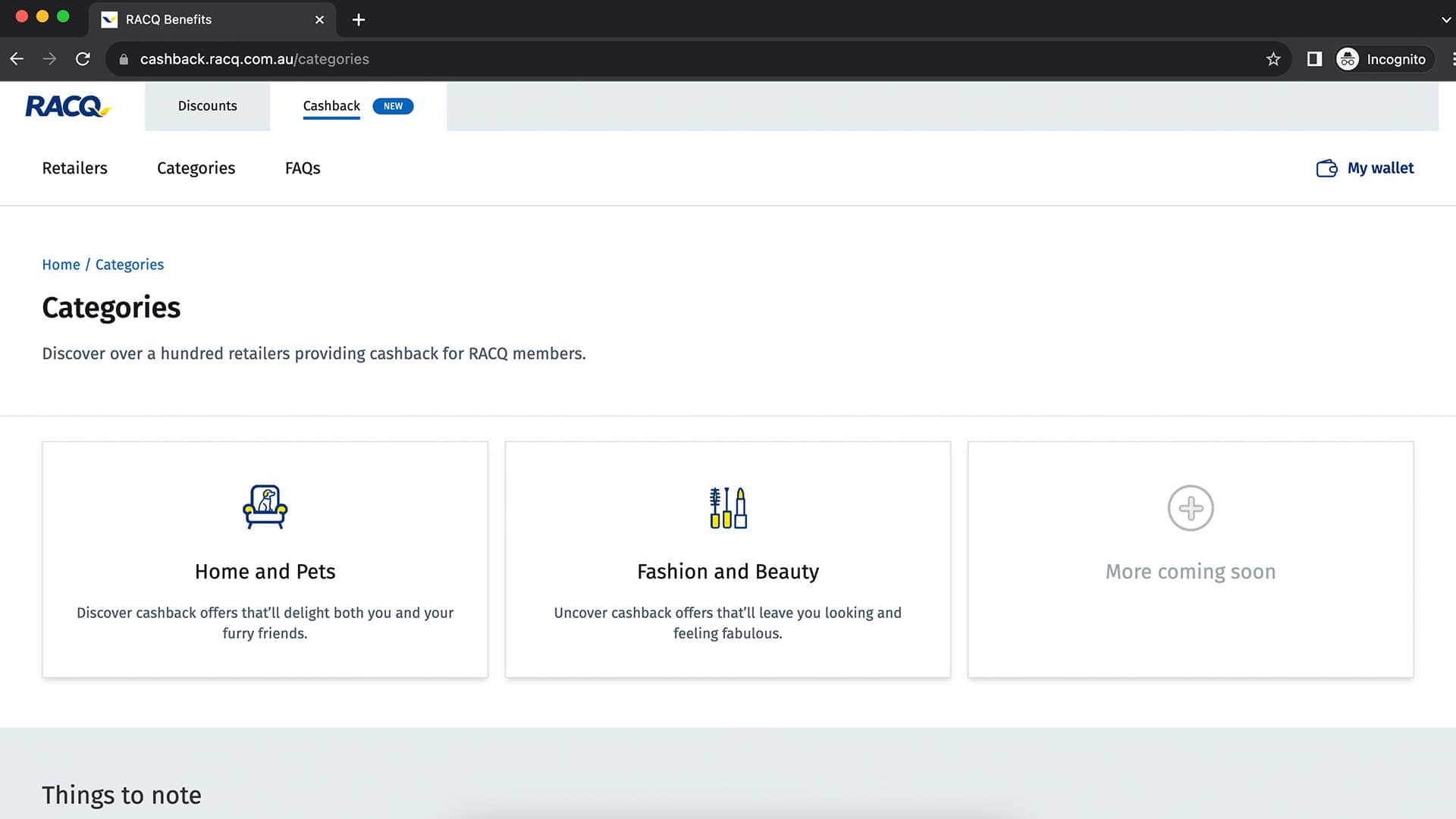1456x819 pixels.
Task: View site info via the lock icon
Action: (124, 59)
